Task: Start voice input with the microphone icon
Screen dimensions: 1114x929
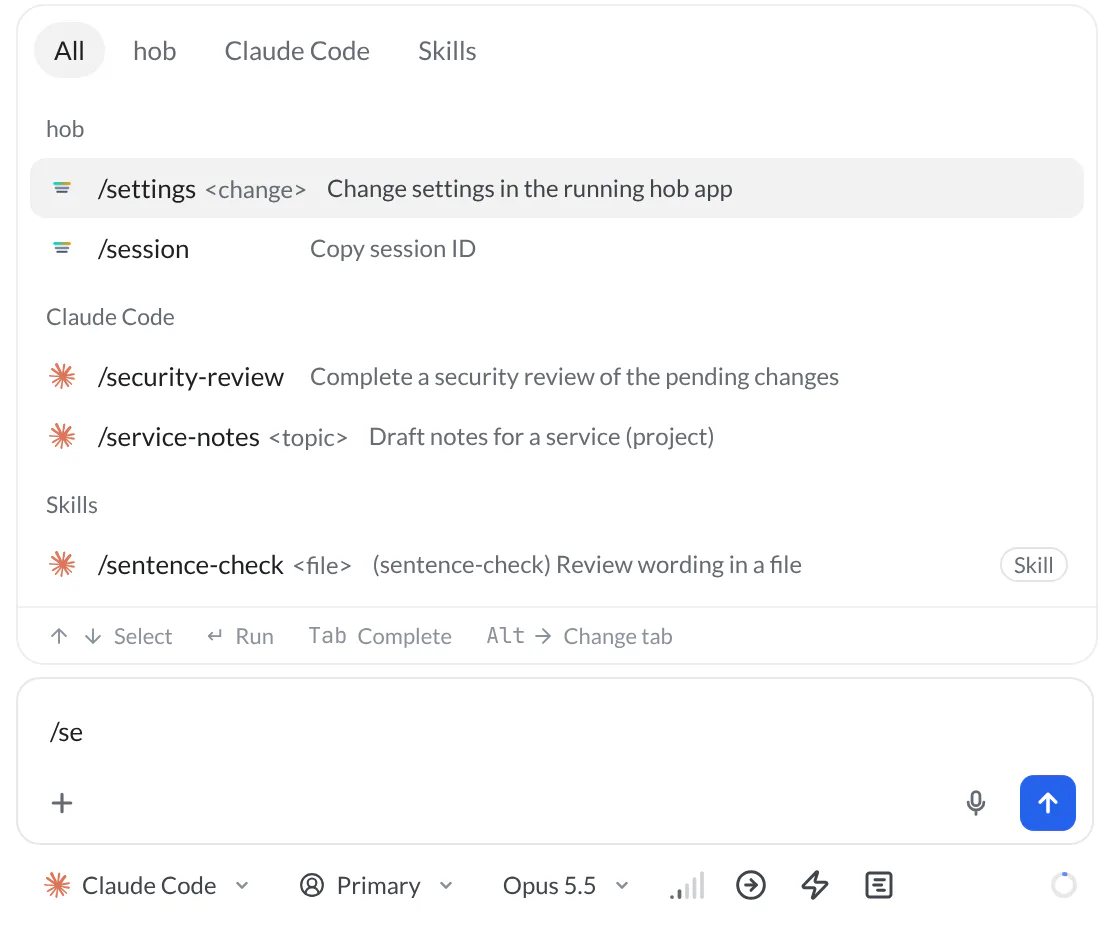Action: point(975,803)
